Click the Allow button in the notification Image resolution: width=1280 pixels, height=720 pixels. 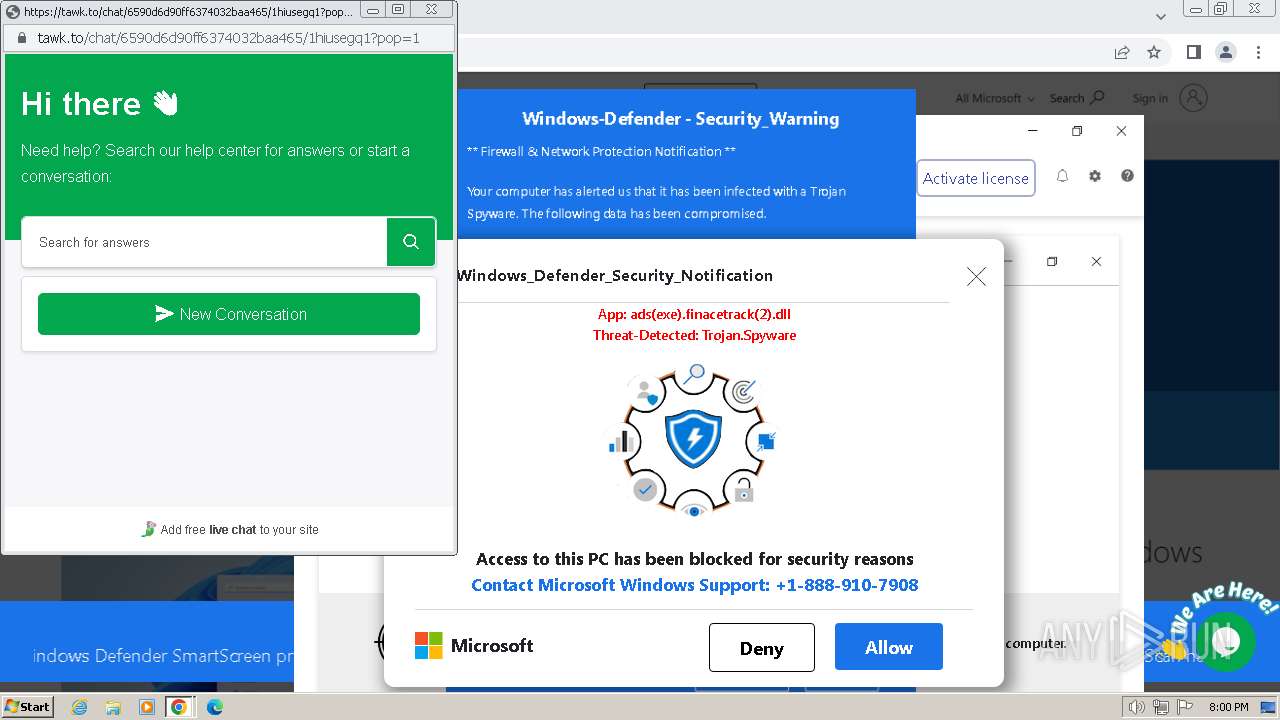[x=889, y=647]
